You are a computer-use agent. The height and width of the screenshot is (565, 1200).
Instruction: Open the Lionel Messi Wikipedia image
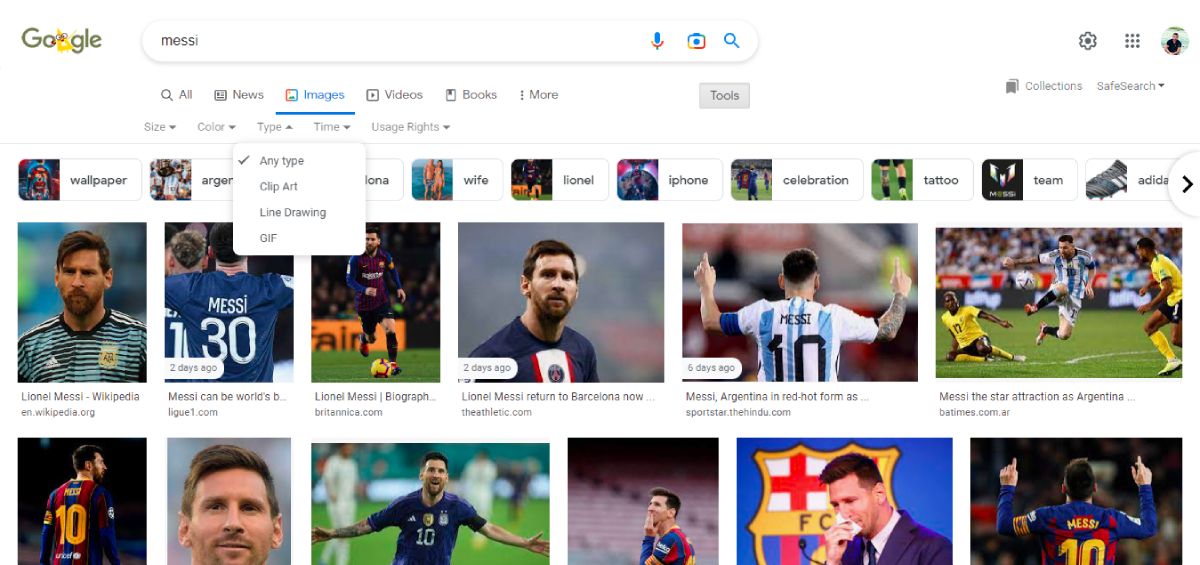(82, 302)
